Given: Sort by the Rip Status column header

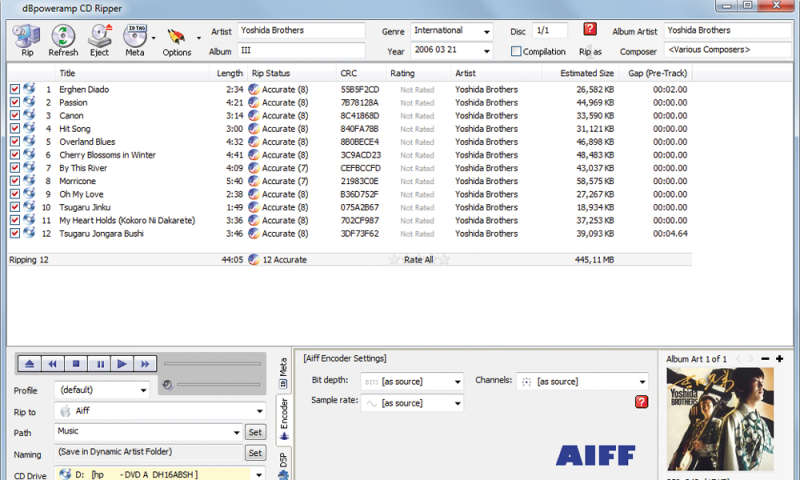Looking at the screenshot, I should pos(271,73).
